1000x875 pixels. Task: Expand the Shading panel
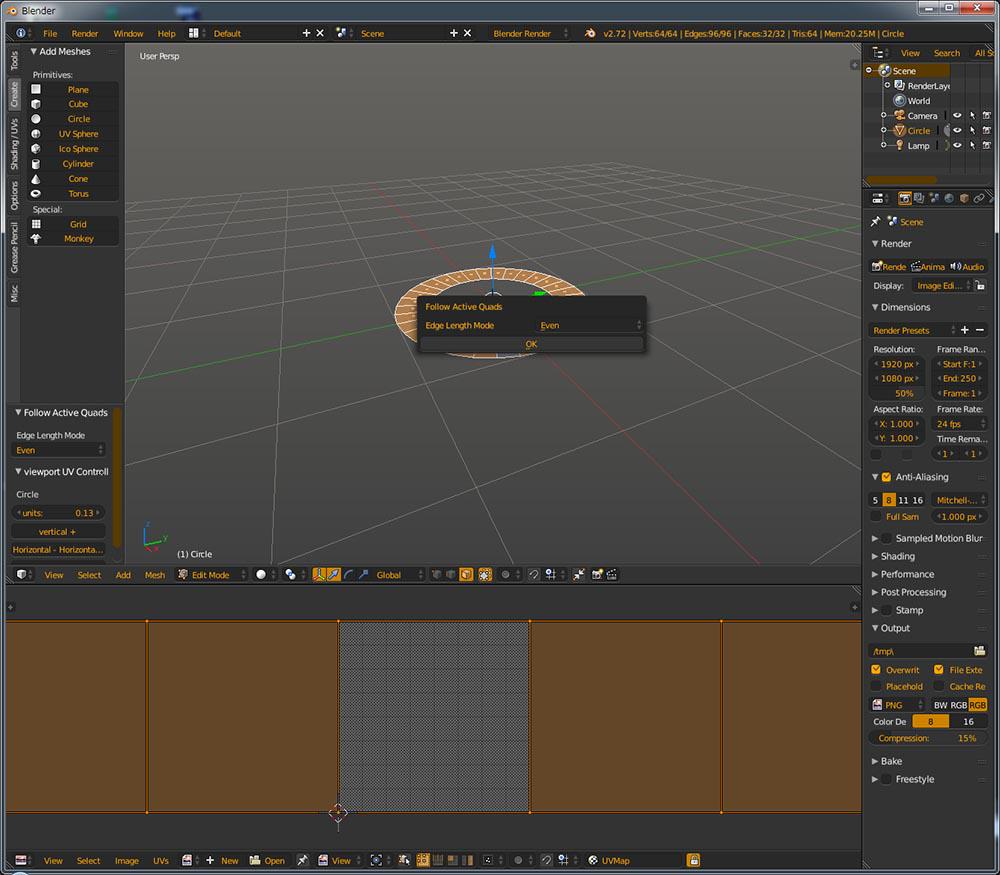pyautogui.click(x=897, y=556)
